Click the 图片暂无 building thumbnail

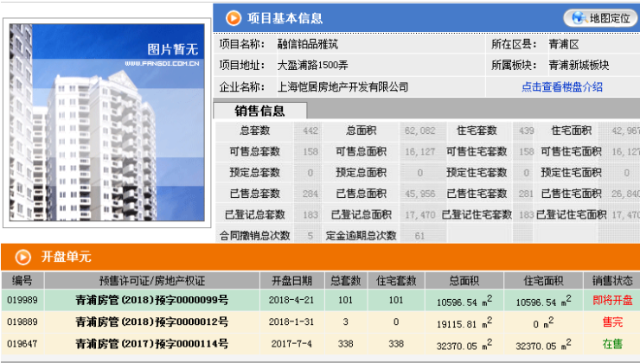coord(107,122)
